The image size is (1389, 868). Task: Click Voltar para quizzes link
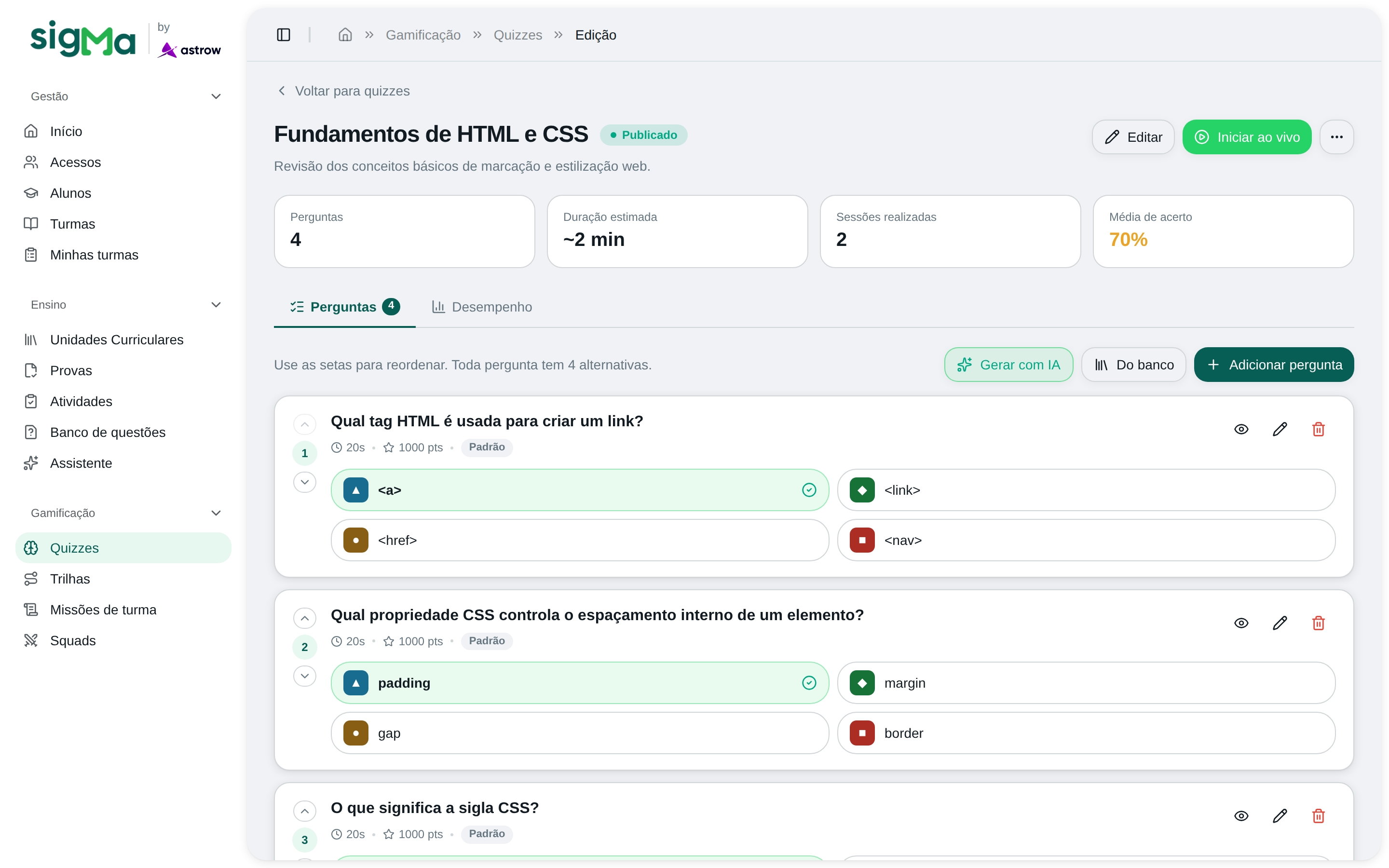coord(343,91)
